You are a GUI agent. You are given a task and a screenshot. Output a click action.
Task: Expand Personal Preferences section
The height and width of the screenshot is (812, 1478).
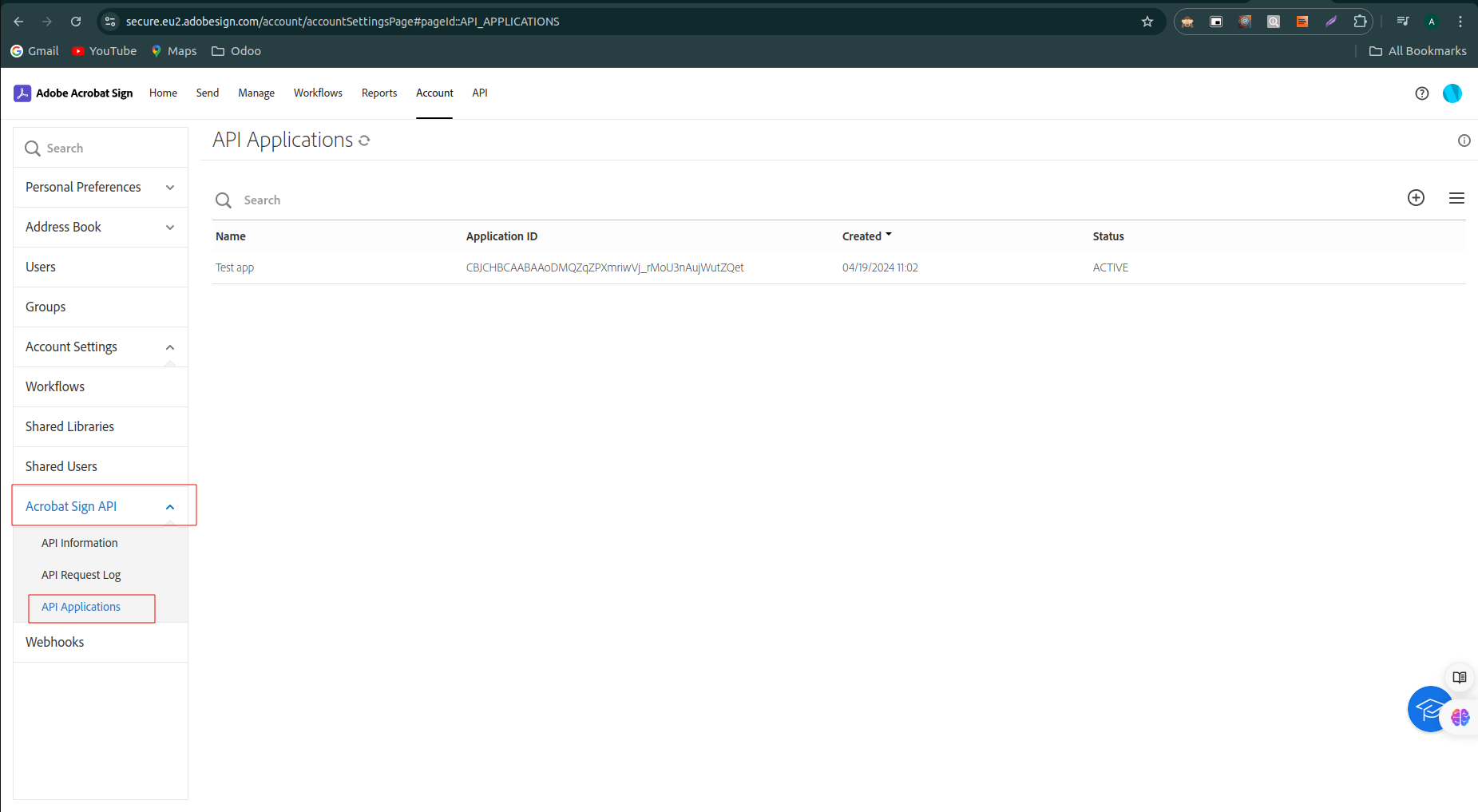[x=101, y=187]
